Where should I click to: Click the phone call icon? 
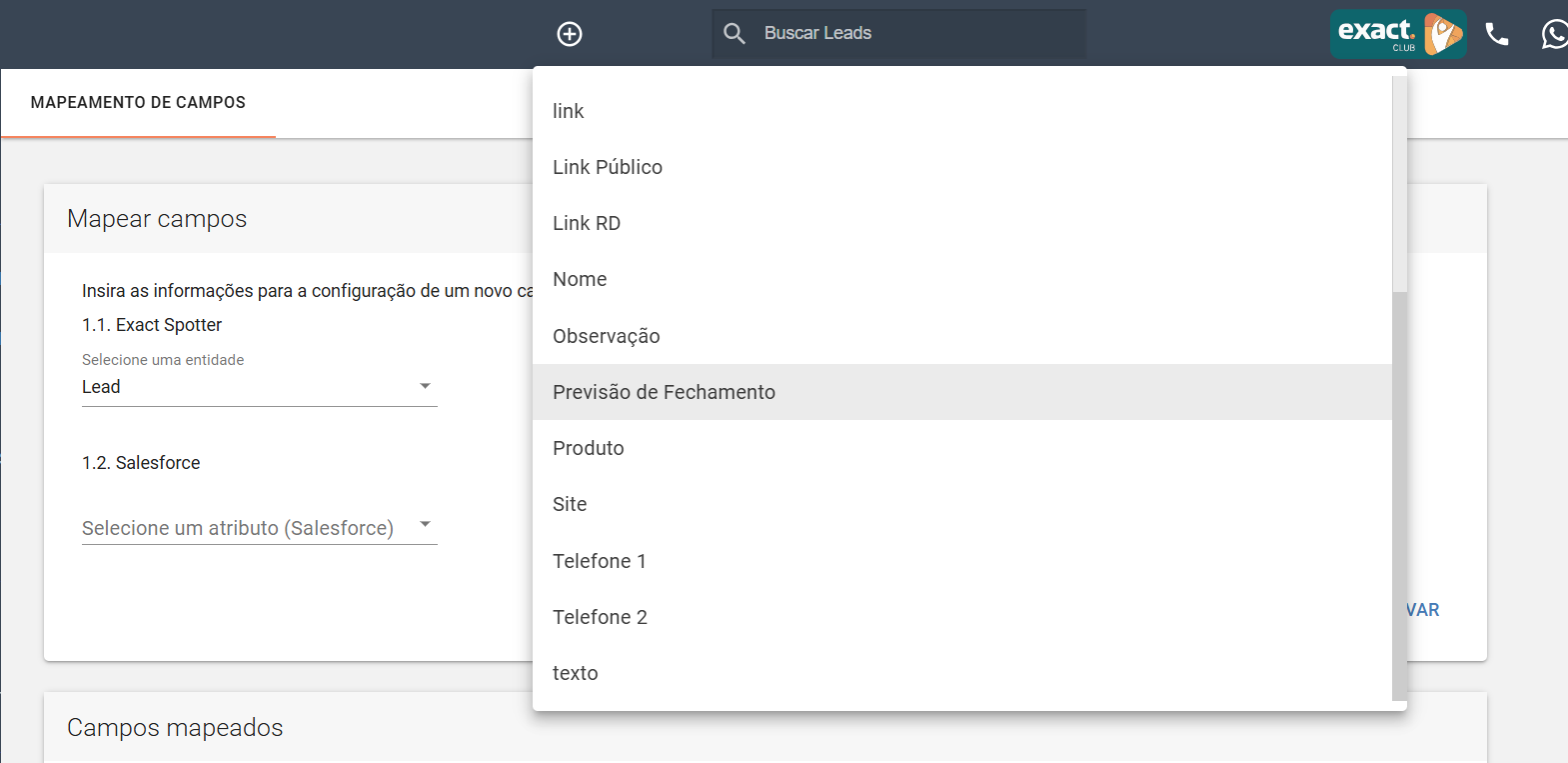coord(1497,34)
